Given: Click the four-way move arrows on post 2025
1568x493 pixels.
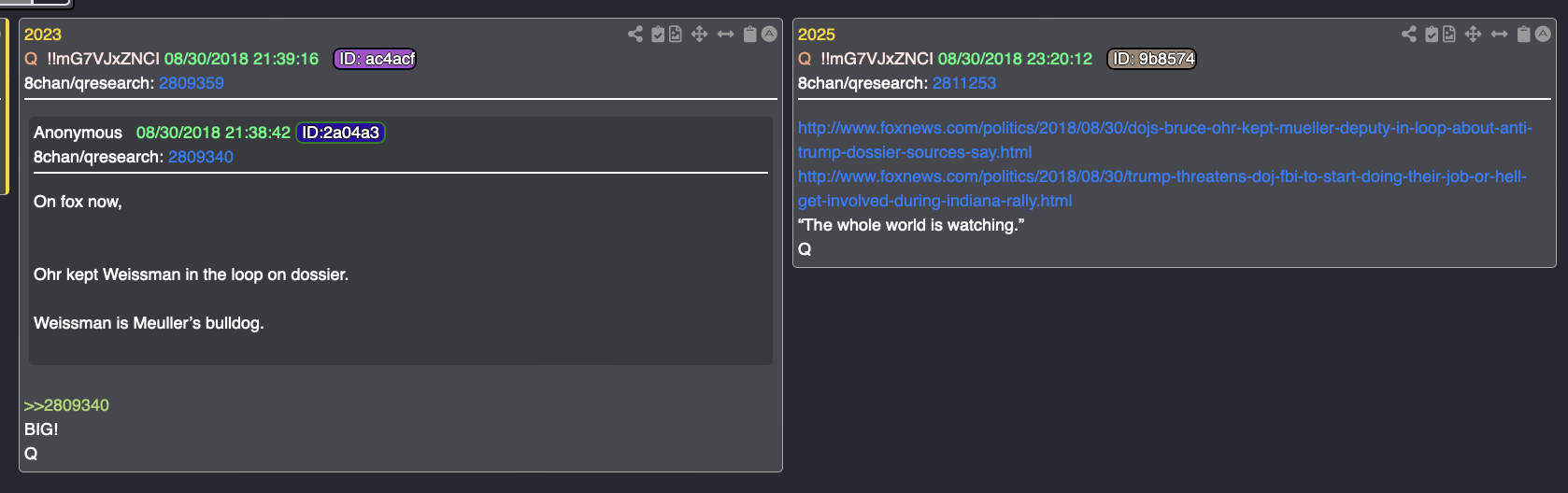Looking at the screenshot, I should [1473, 35].
